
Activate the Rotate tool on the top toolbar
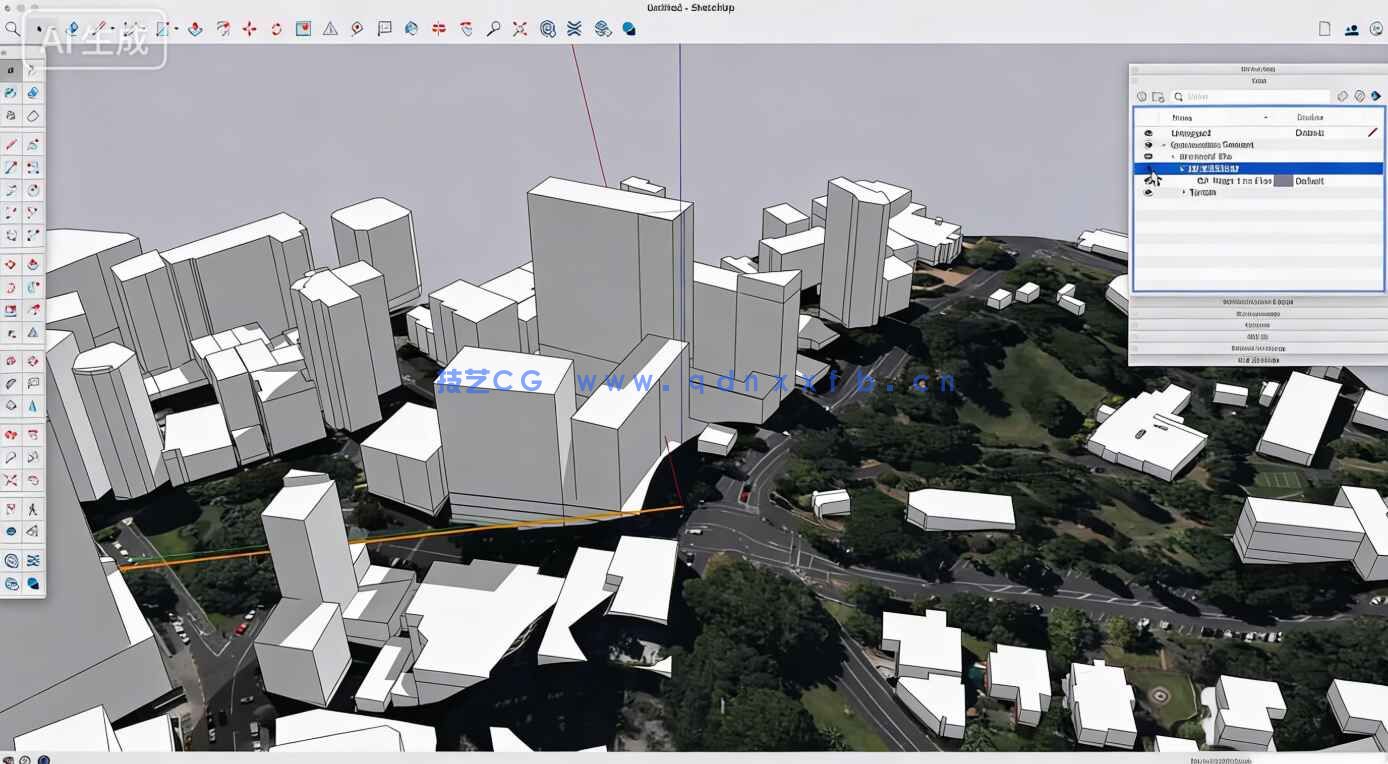[x=276, y=29]
